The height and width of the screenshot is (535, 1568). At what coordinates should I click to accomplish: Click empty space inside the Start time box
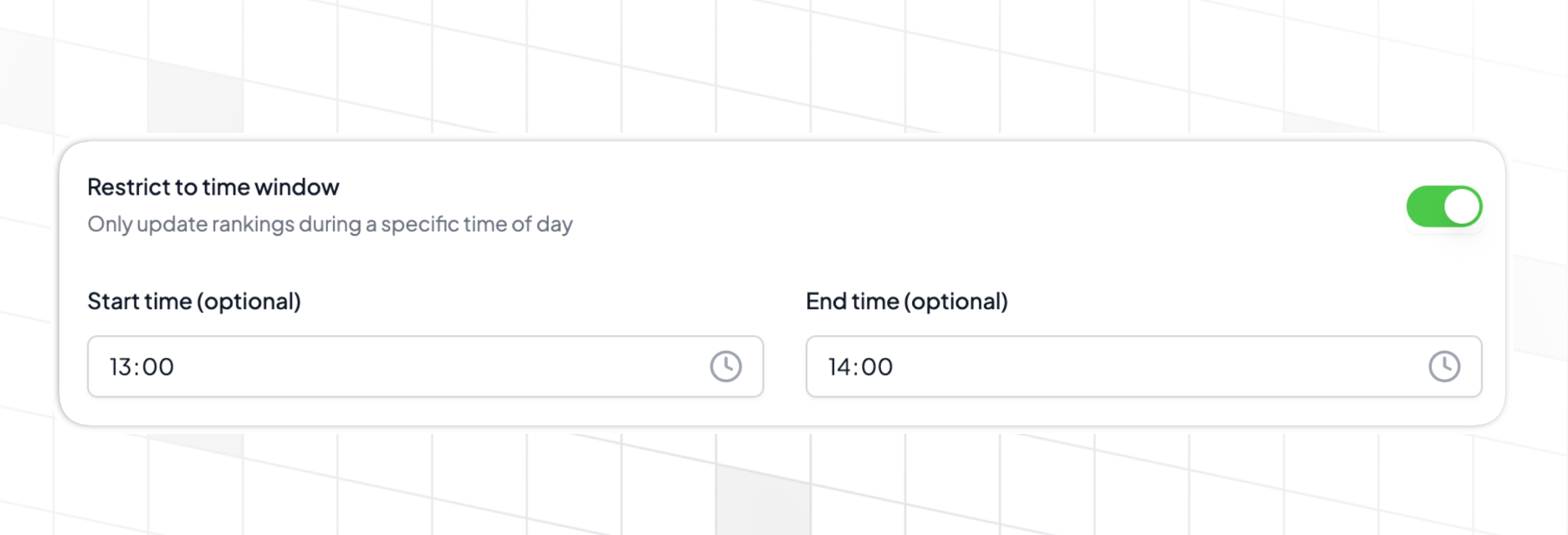pos(435,366)
